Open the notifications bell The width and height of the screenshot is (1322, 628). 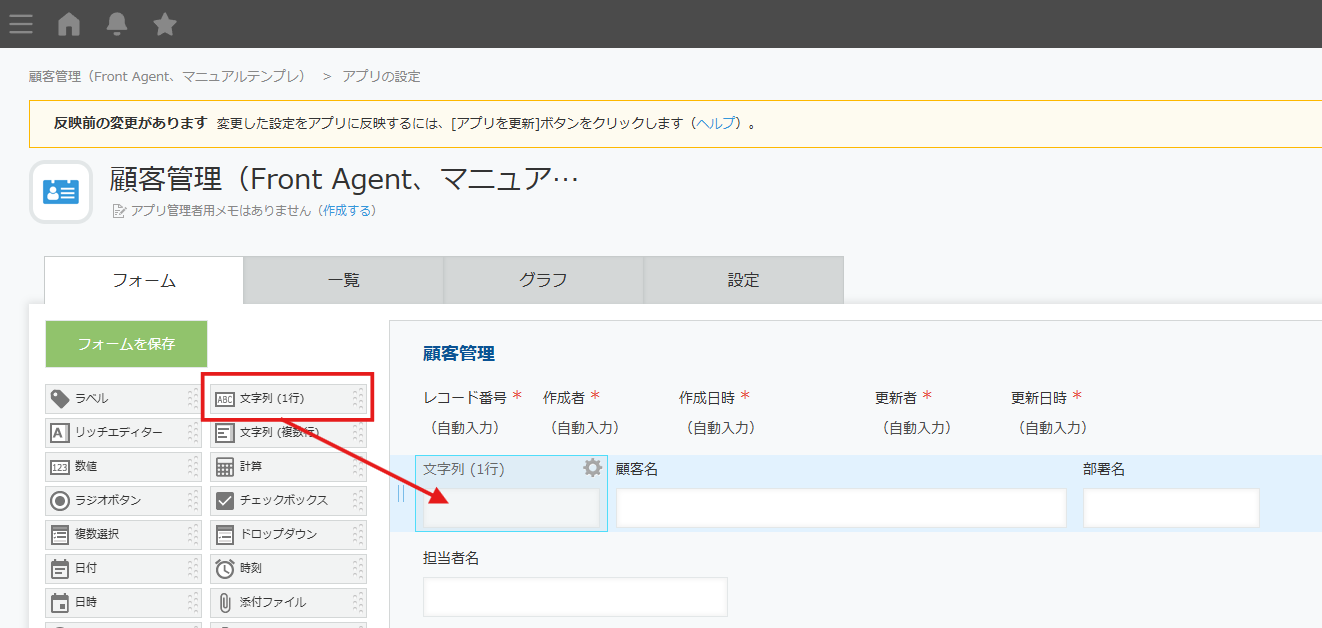[117, 24]
